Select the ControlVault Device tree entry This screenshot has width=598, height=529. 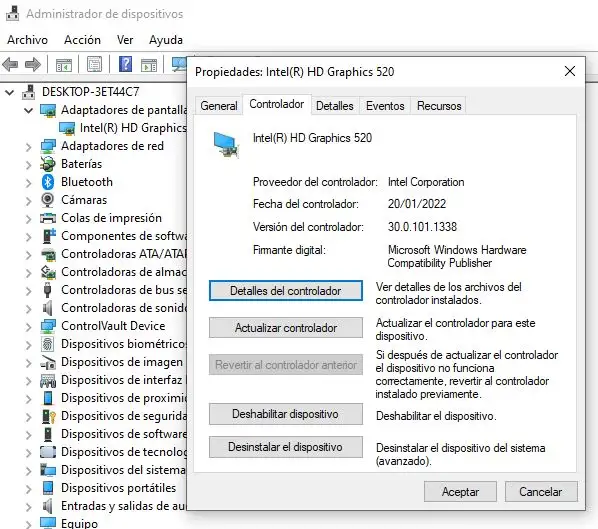click(x=113, y=326)
